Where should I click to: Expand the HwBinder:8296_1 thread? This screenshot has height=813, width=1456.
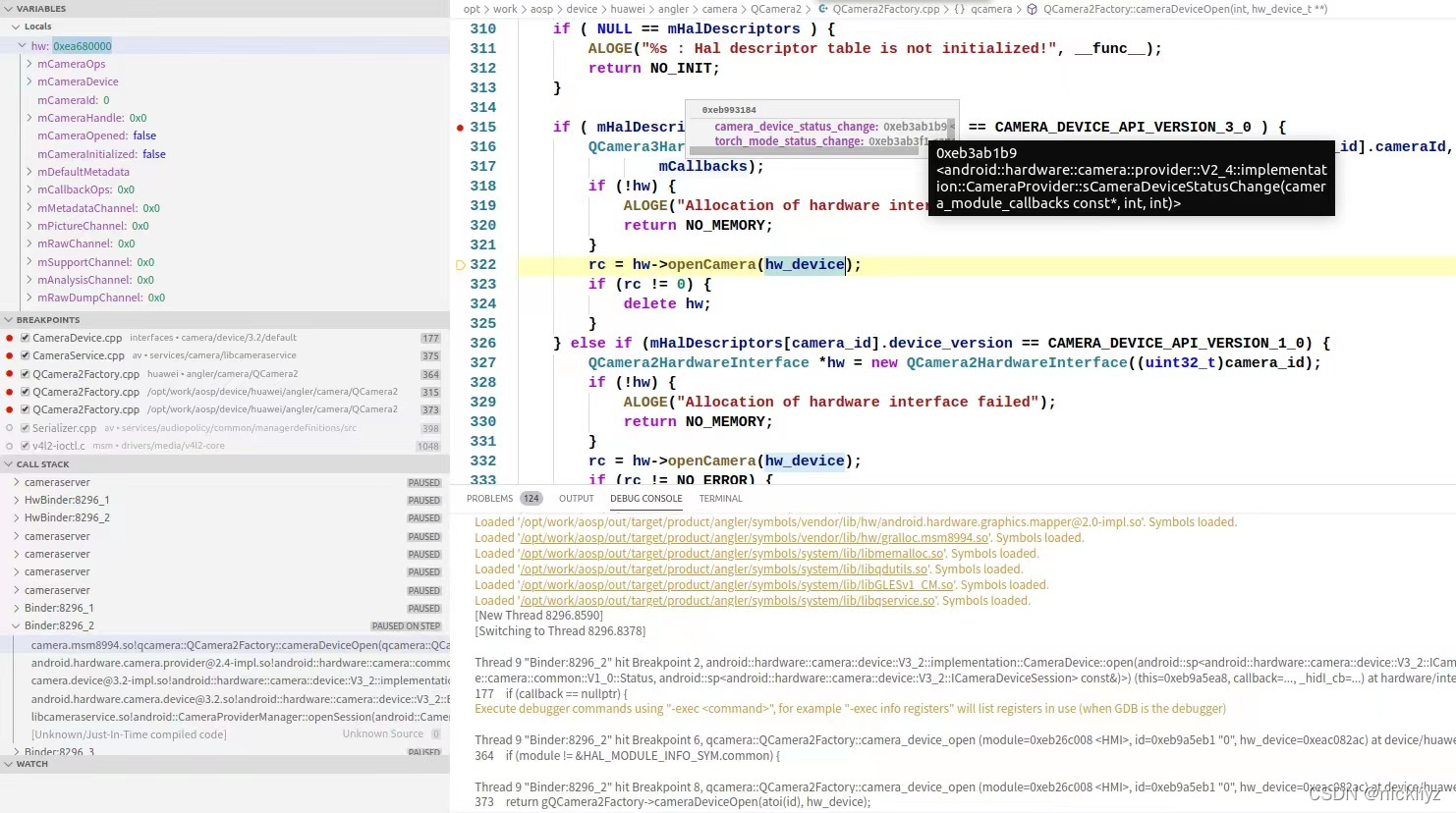(17, 500)
